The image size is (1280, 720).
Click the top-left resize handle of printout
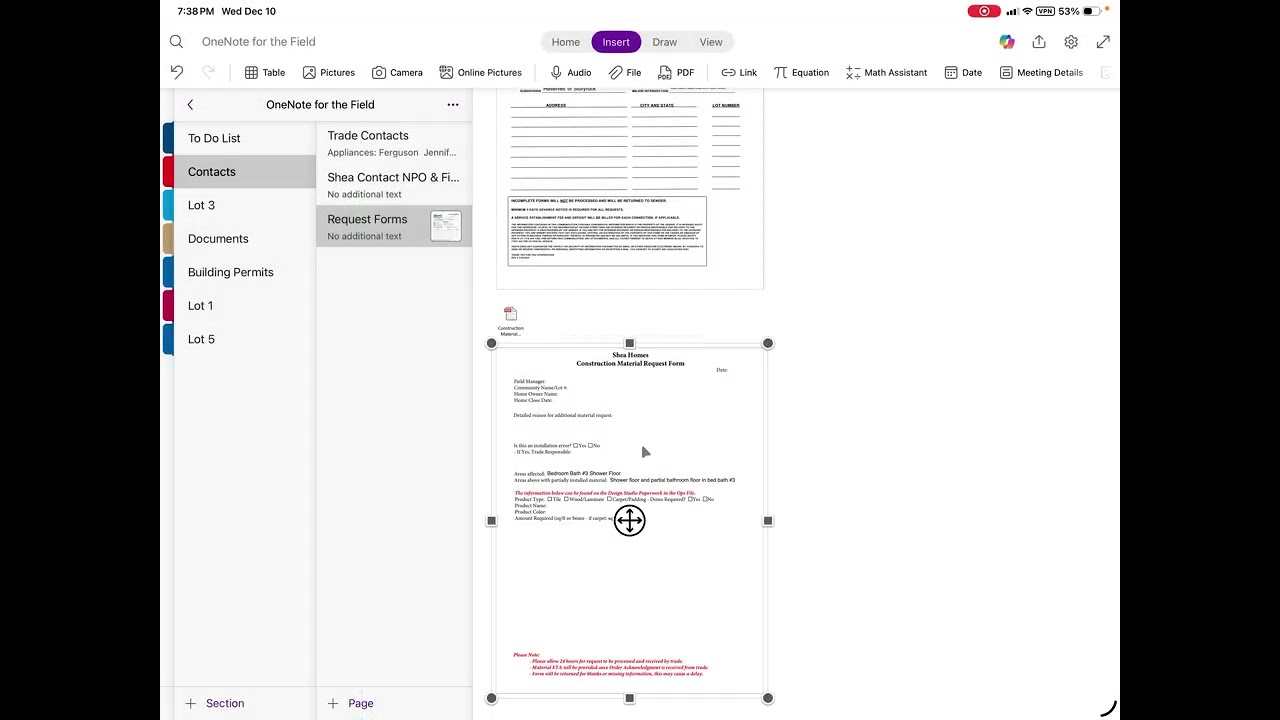(x=491, y=343)
